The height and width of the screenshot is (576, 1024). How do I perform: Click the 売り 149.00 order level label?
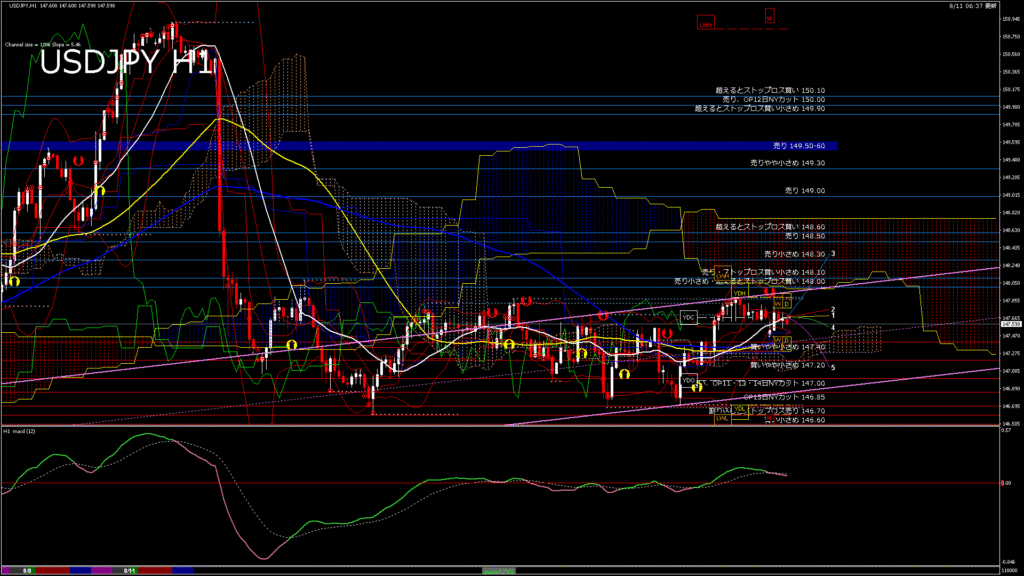(804, 190)
